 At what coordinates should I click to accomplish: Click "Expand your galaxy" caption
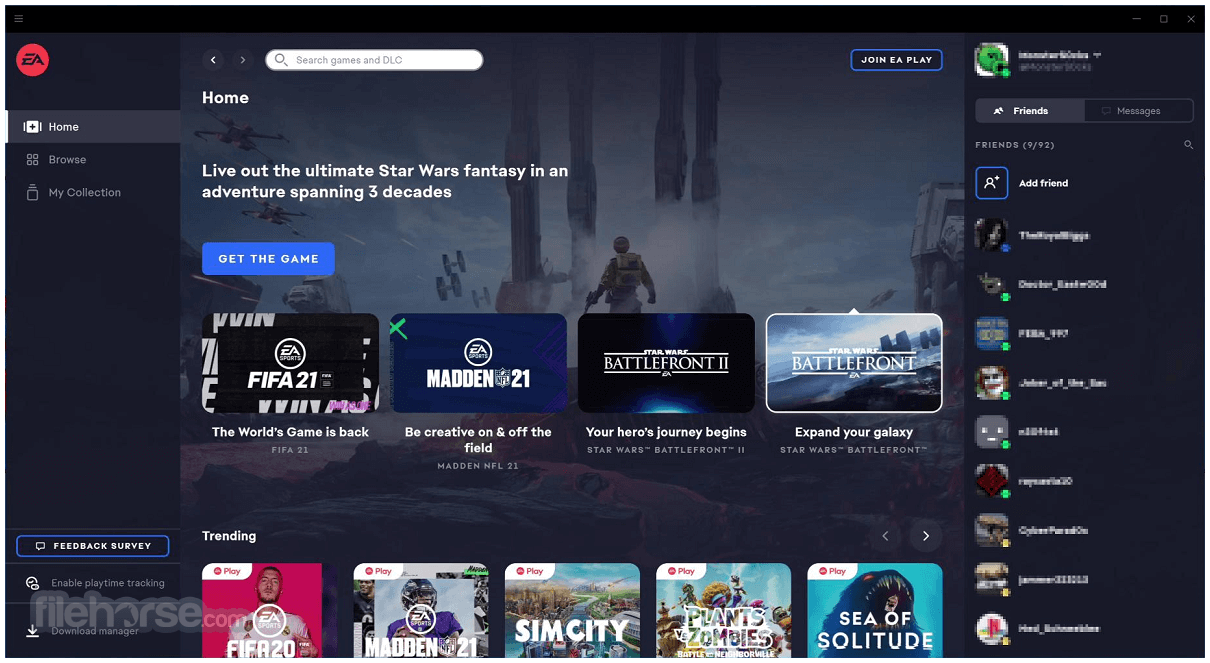click(x=854, y=432)
